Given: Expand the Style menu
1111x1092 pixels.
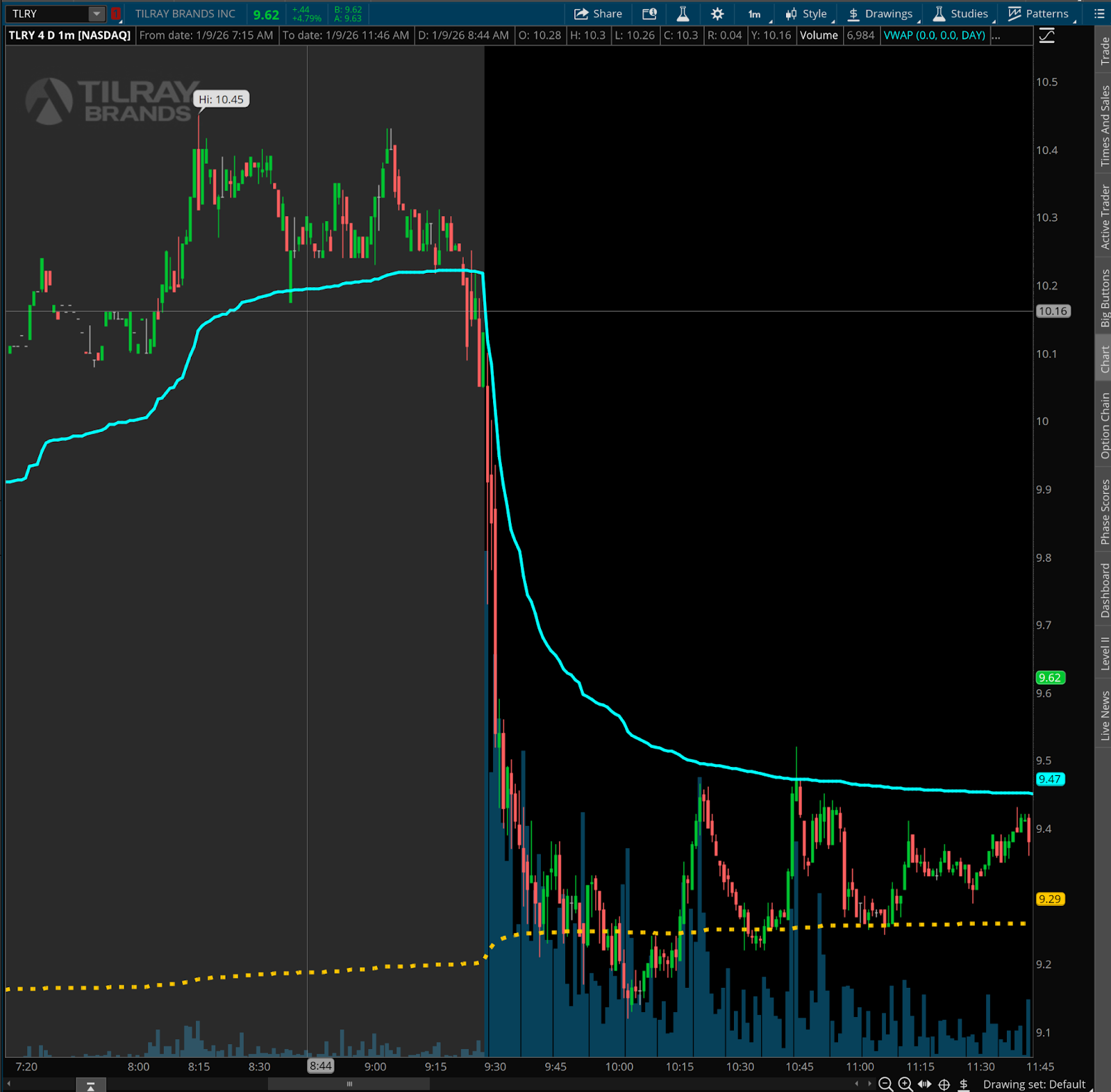Looking at the screenshot, I should [806, 14].
